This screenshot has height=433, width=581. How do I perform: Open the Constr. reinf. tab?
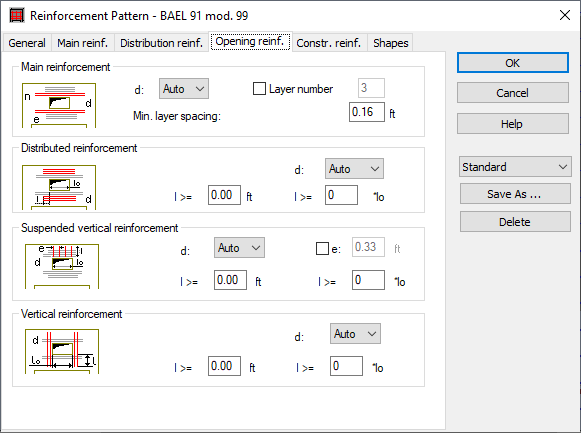[x=329, y=43]
